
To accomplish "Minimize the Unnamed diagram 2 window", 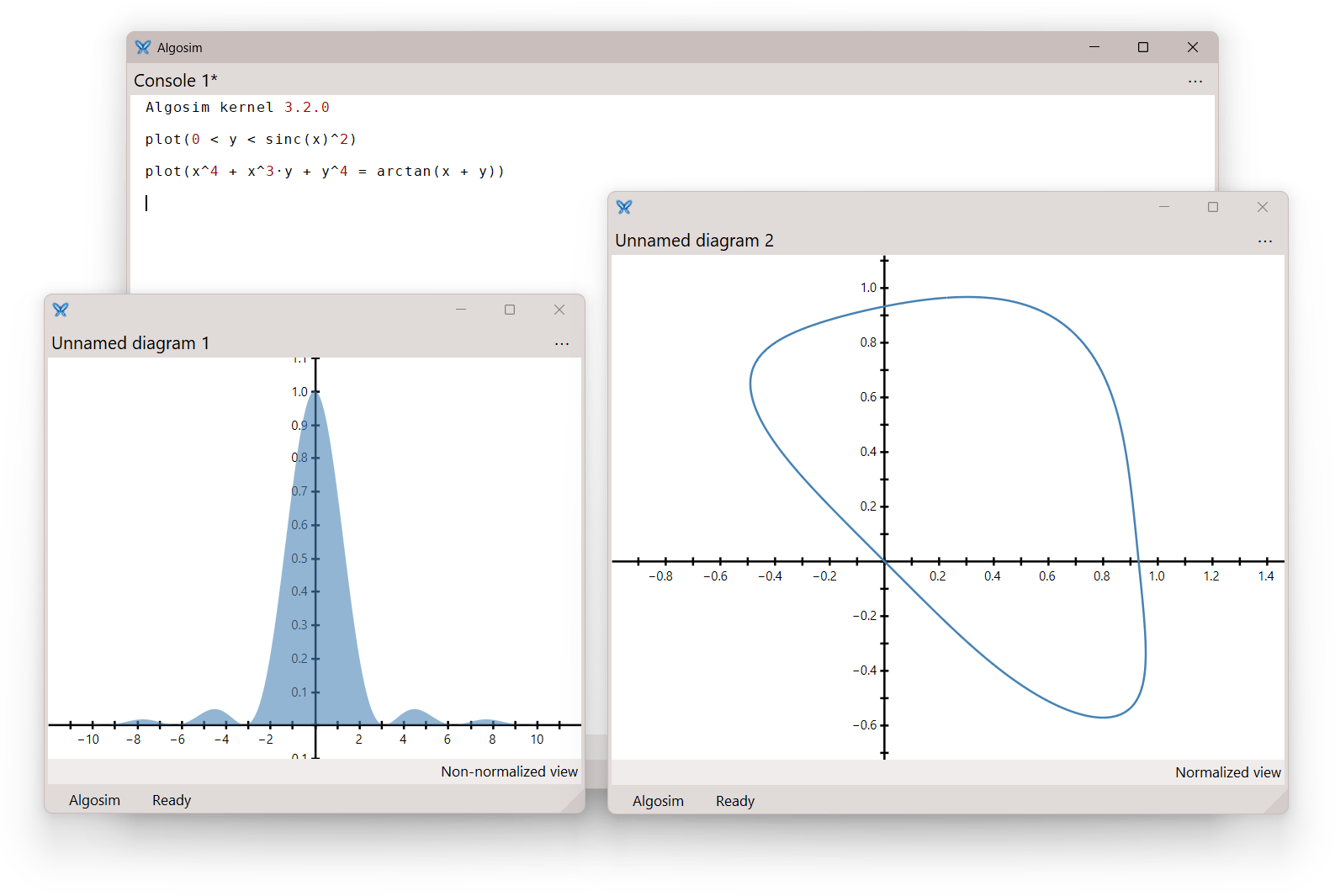I will point(1164,207).
